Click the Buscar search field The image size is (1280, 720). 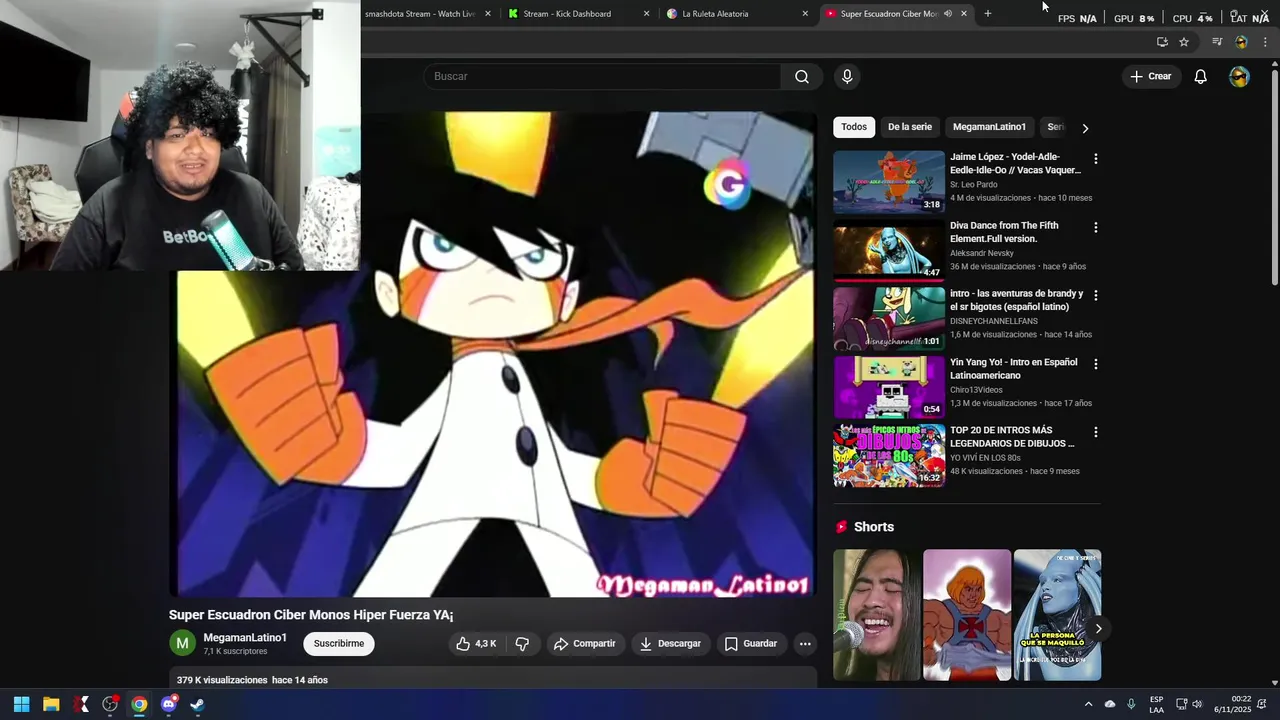tap(602, 77)
